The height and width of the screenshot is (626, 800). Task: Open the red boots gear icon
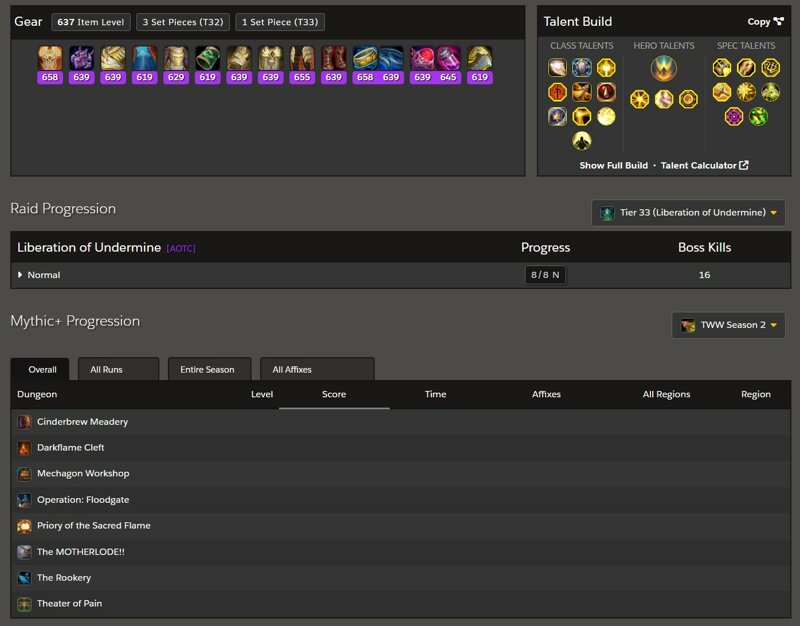[x=334, y=58]
